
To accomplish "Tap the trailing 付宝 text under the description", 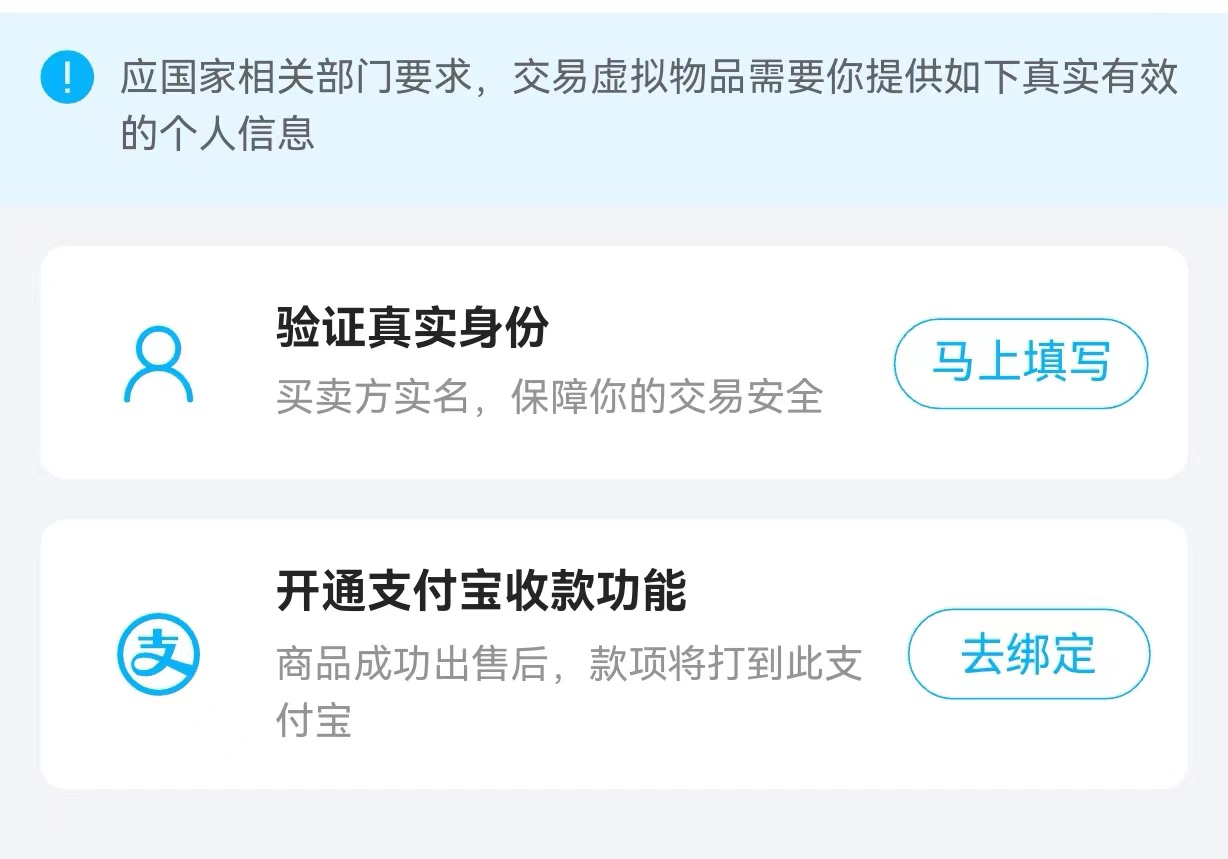I will (314, 720).
